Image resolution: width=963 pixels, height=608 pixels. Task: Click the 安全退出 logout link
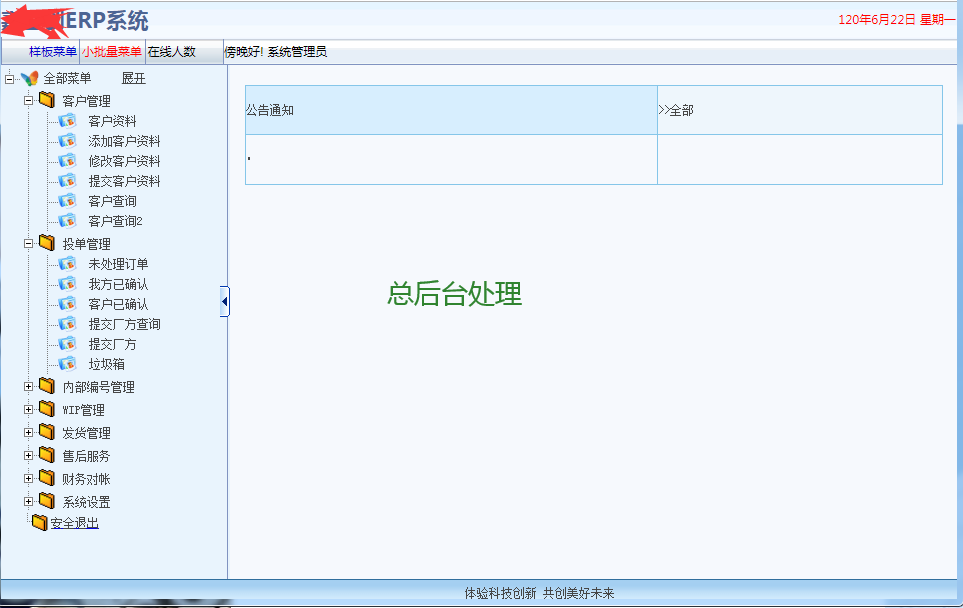74,522
